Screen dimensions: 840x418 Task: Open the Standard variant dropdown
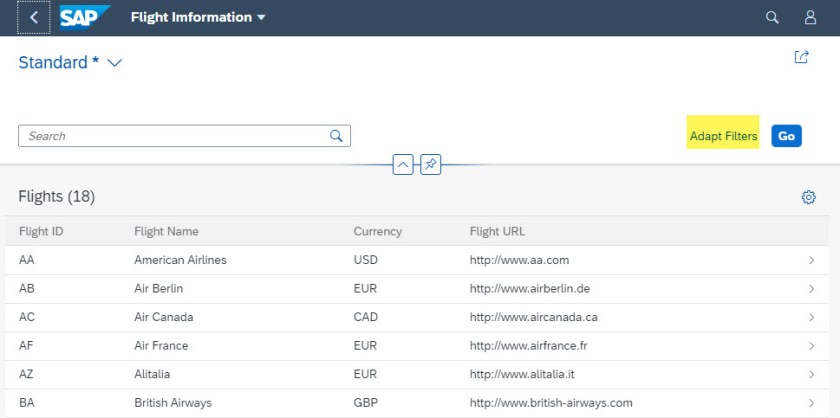pyautogui.click(x=114, y=63)
